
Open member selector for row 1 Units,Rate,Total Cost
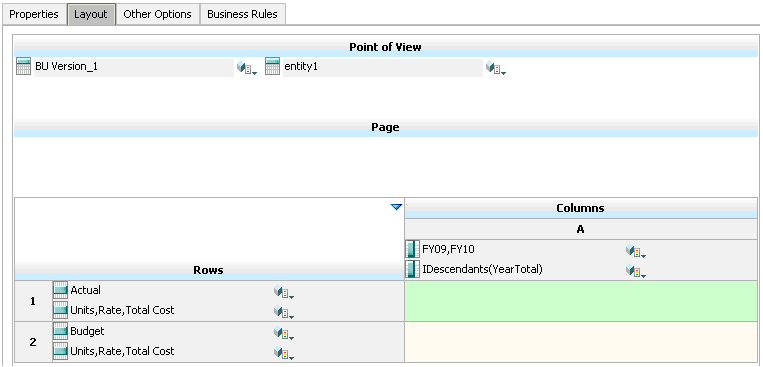[x=284, y=312]
